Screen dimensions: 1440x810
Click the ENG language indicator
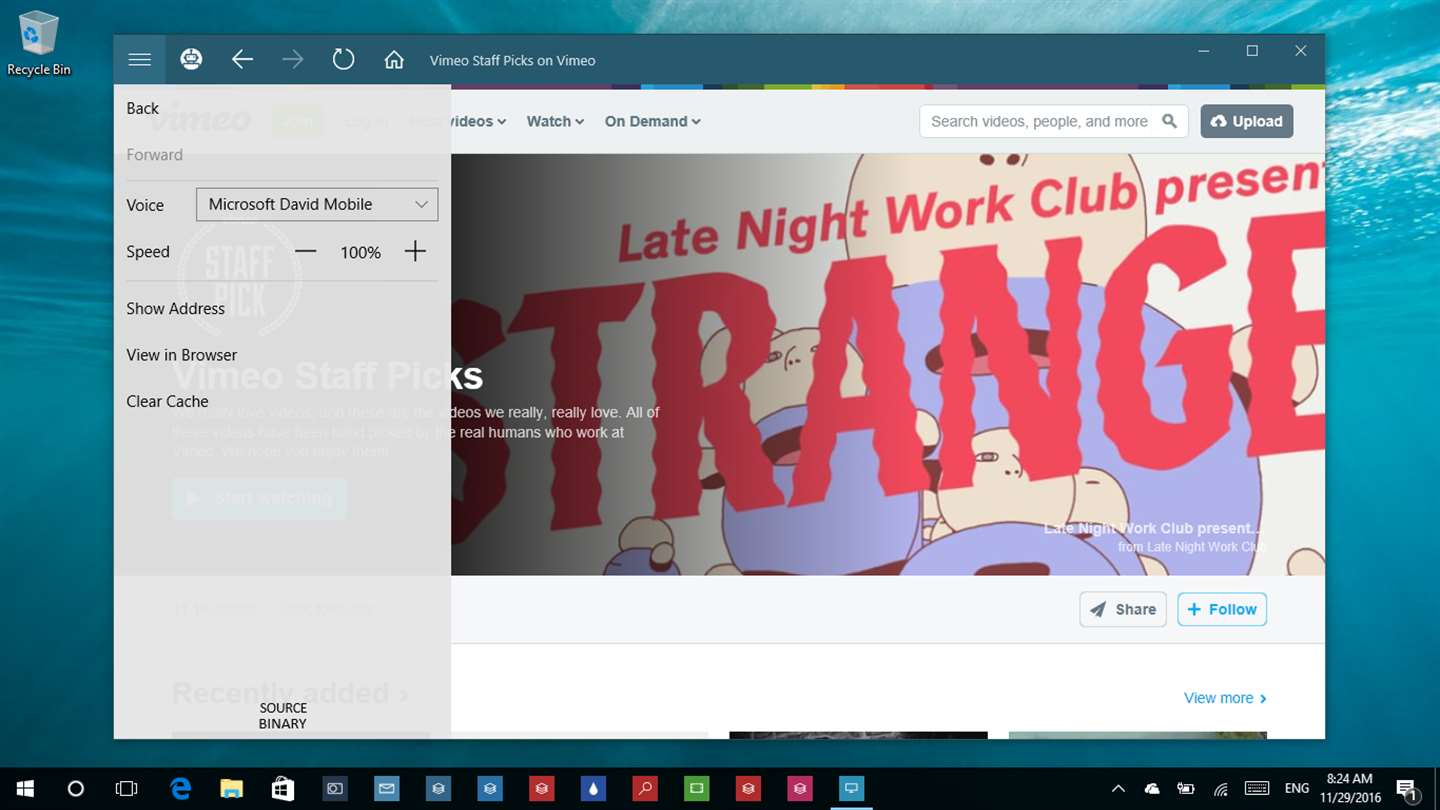coord(1296,789)
